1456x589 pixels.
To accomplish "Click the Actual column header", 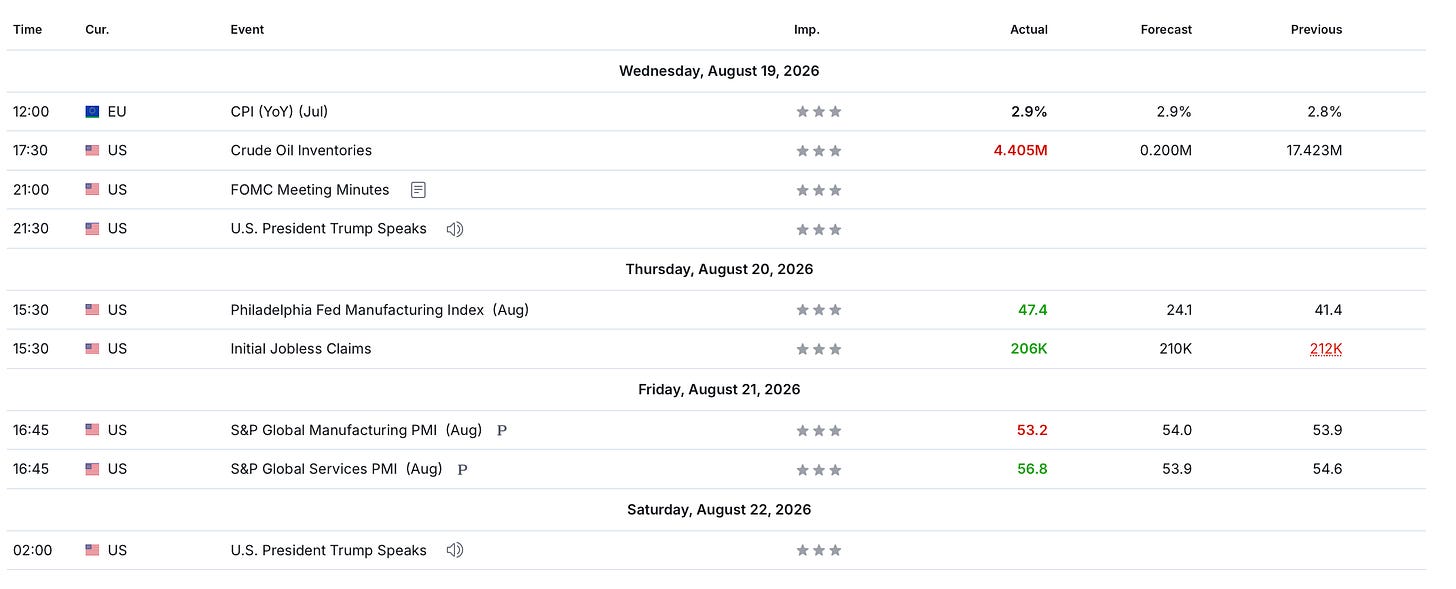I will pos(1029,30).
